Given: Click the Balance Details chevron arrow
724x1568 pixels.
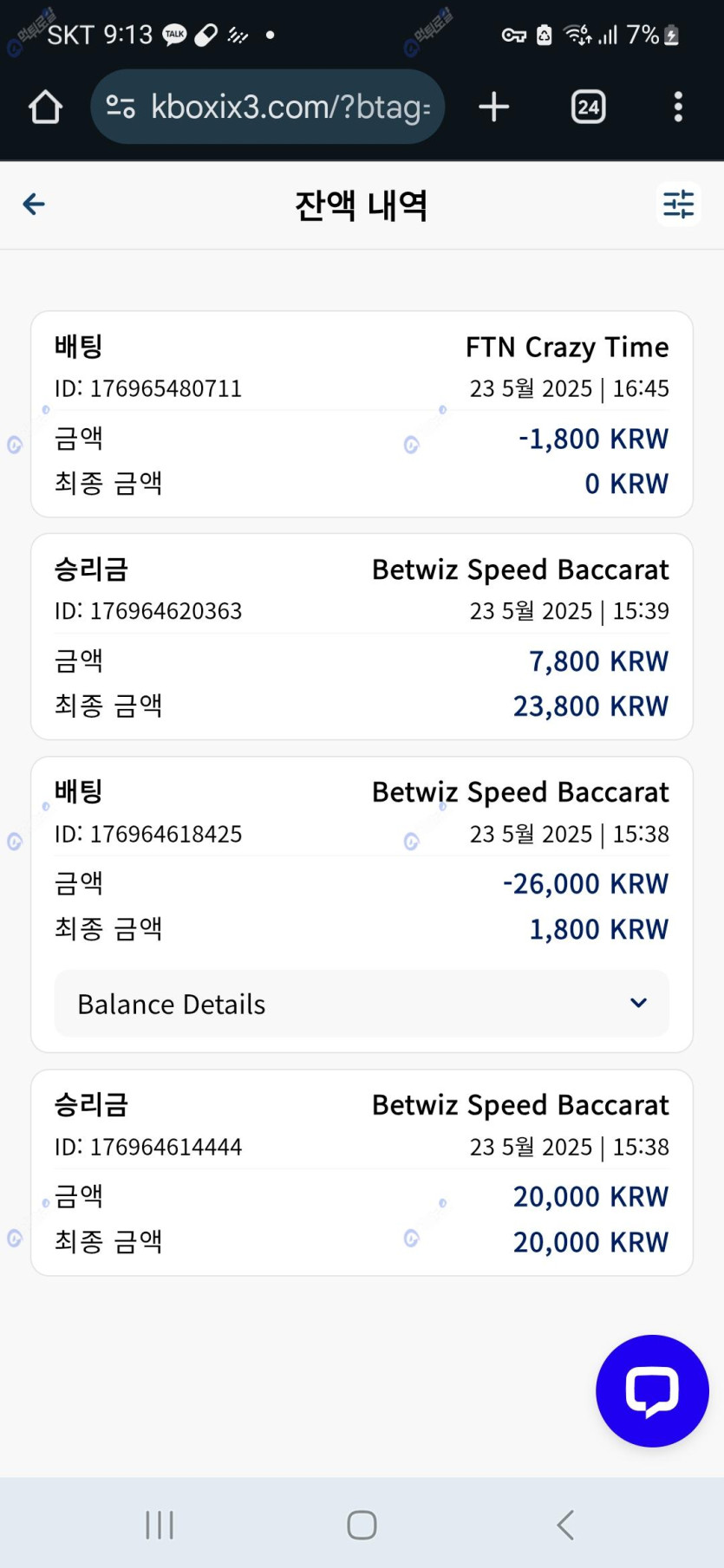Looking at the screenshot, I should click(x=638, y=1004).
